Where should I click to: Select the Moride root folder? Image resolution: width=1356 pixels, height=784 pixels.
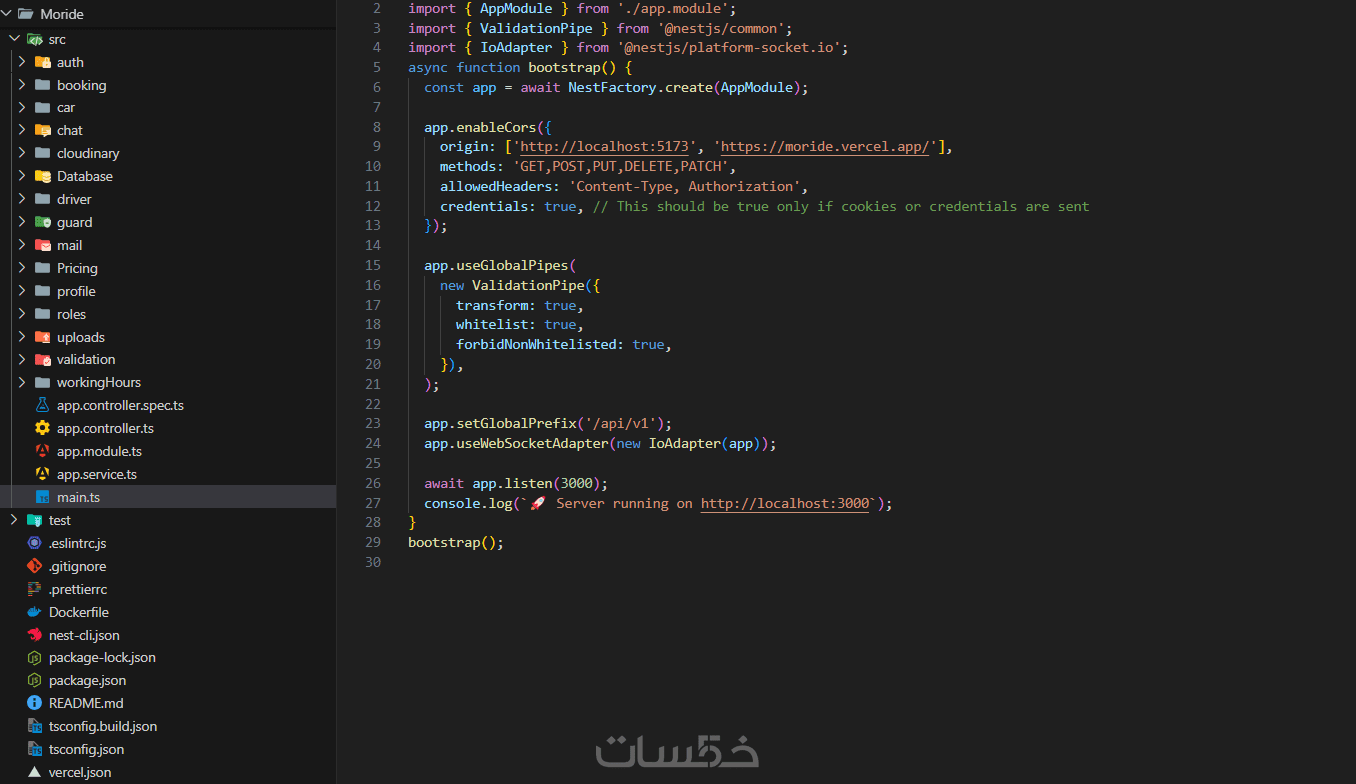point(168,14)
